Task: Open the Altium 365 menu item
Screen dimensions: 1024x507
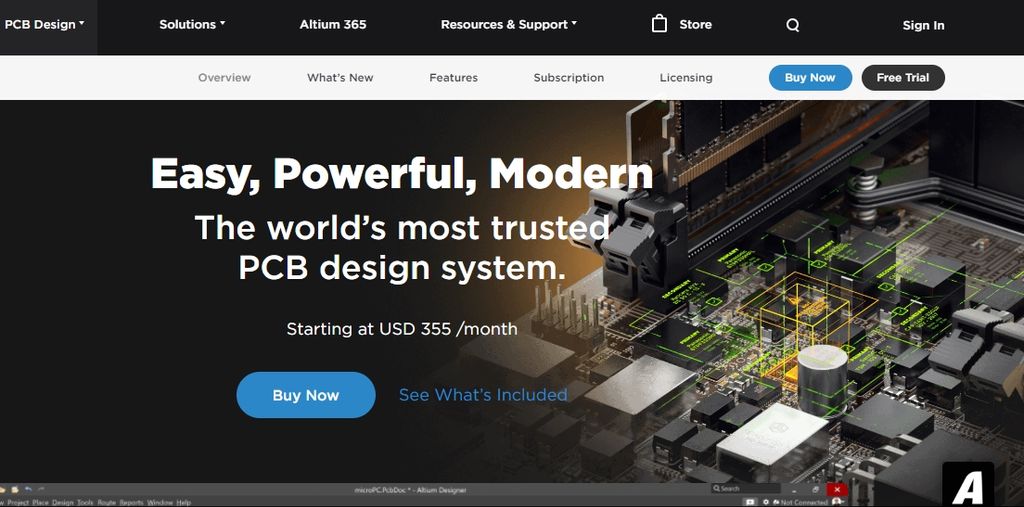Action: [333, 24]
